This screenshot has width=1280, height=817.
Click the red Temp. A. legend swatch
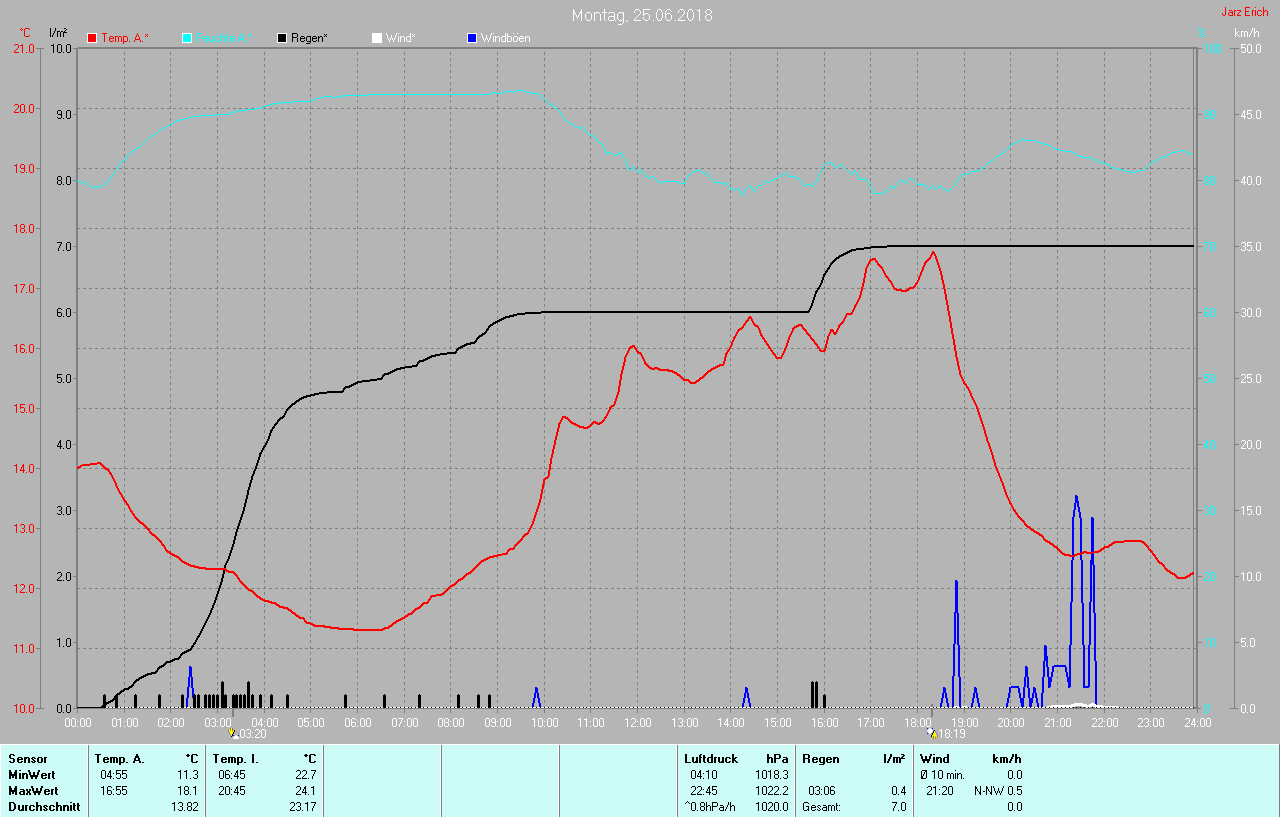pyautogui.click(x=92, y=38)
